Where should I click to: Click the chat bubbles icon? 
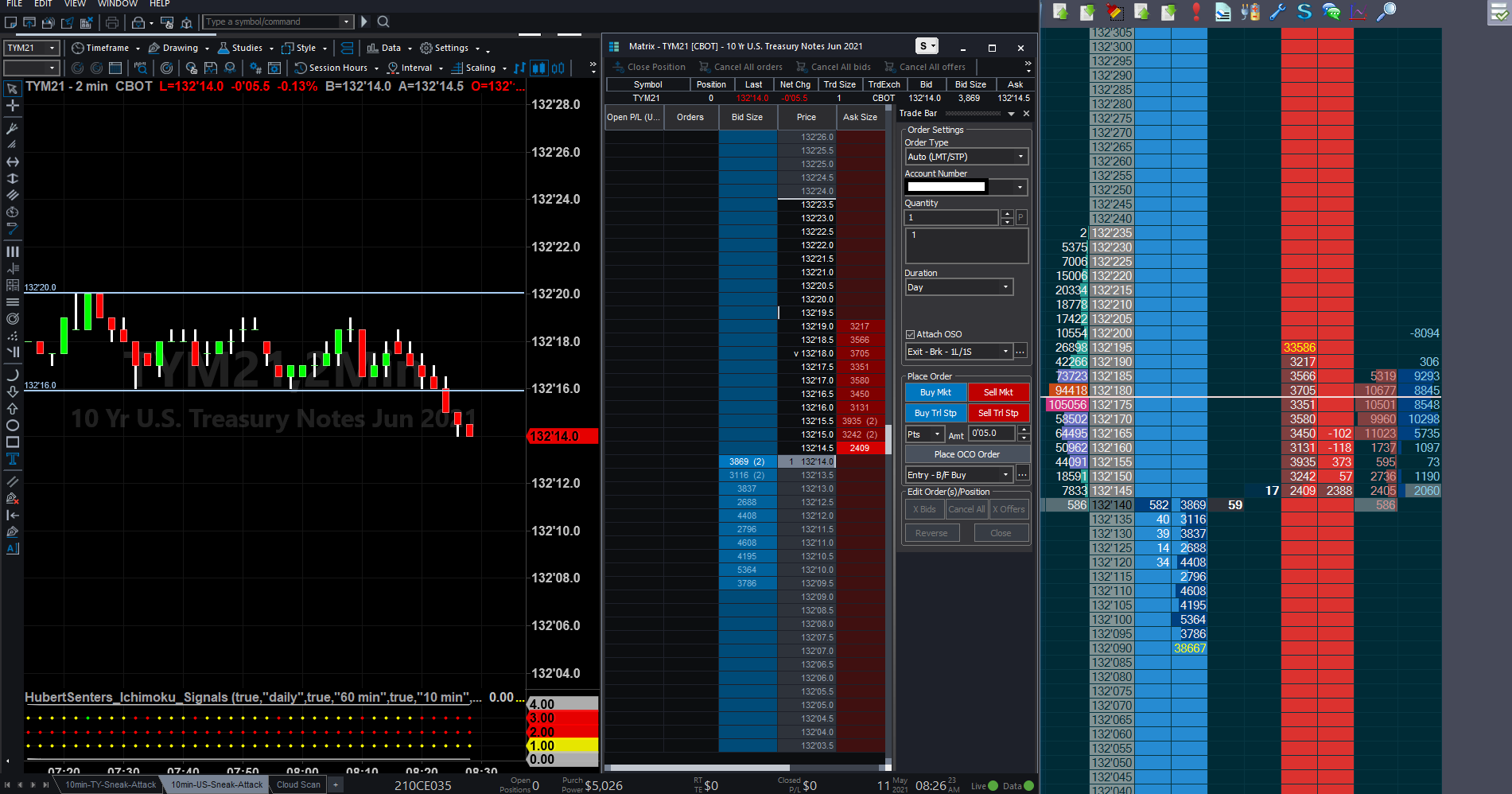click(x=1331, y=11)
